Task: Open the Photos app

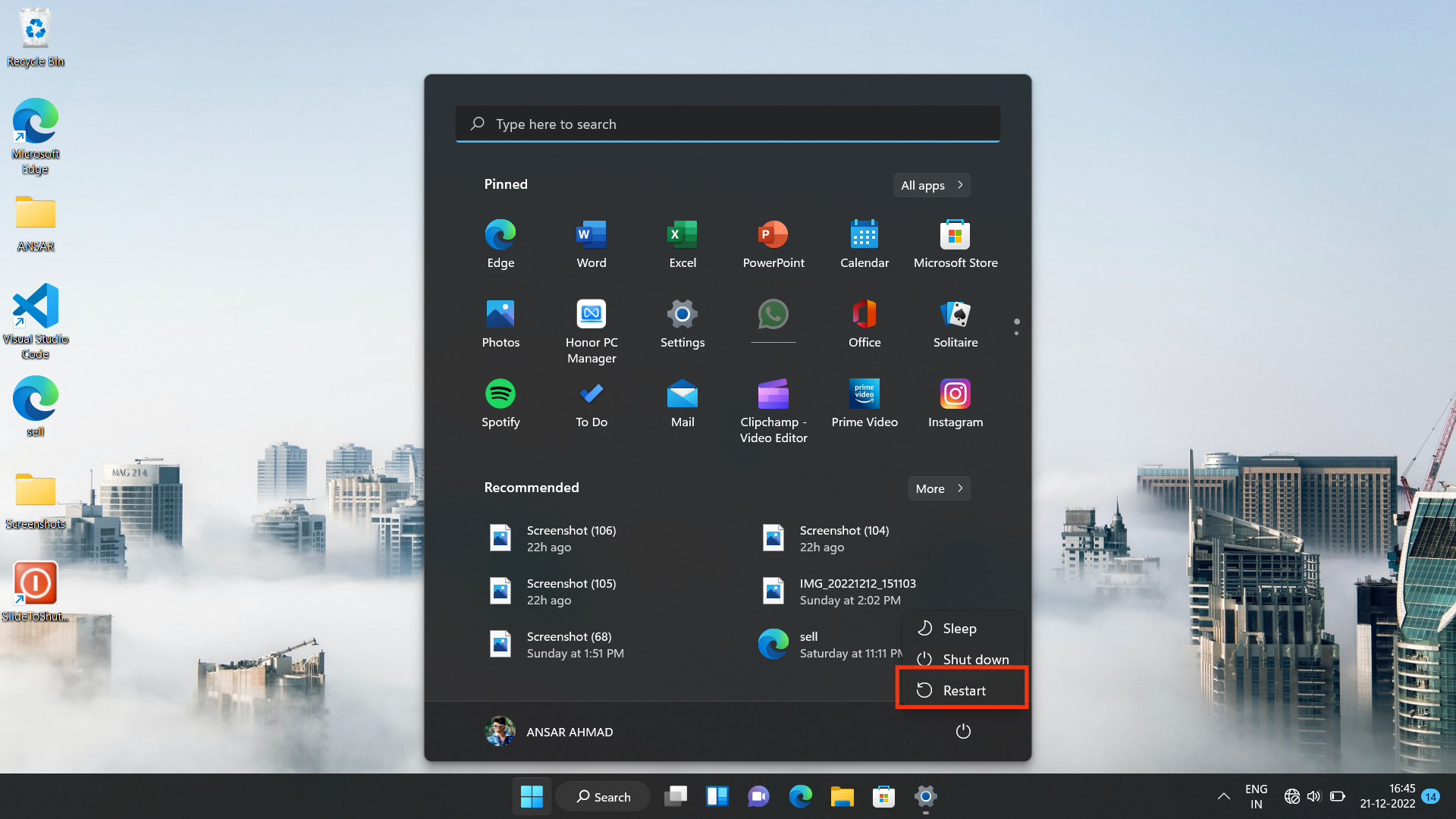Action: point(500,322)
